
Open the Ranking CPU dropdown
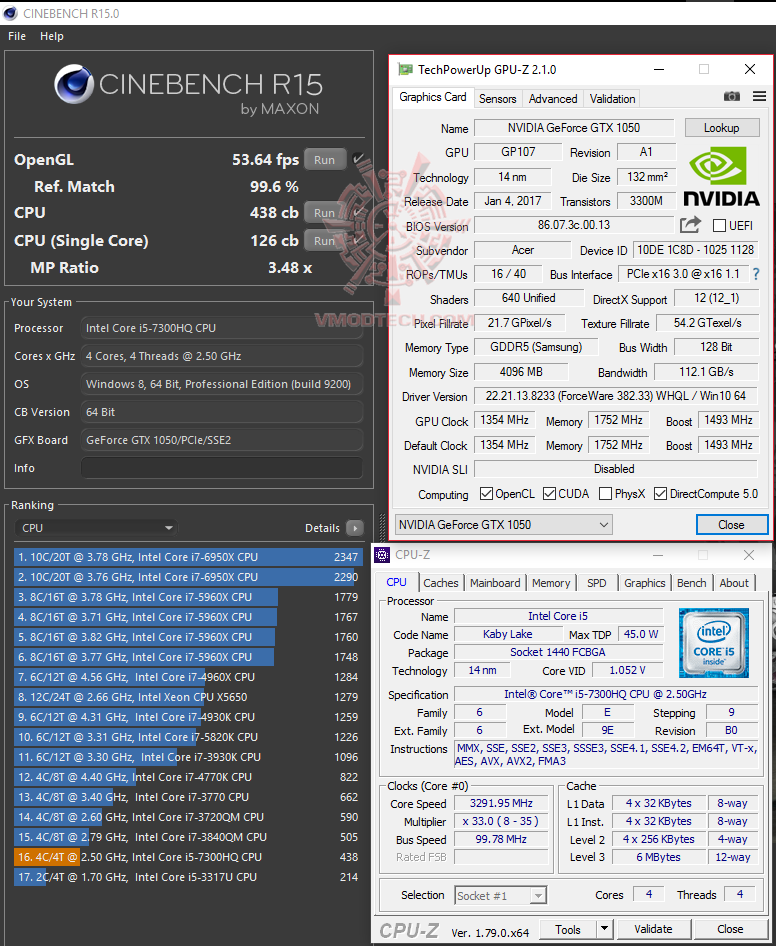pos(95,528)
